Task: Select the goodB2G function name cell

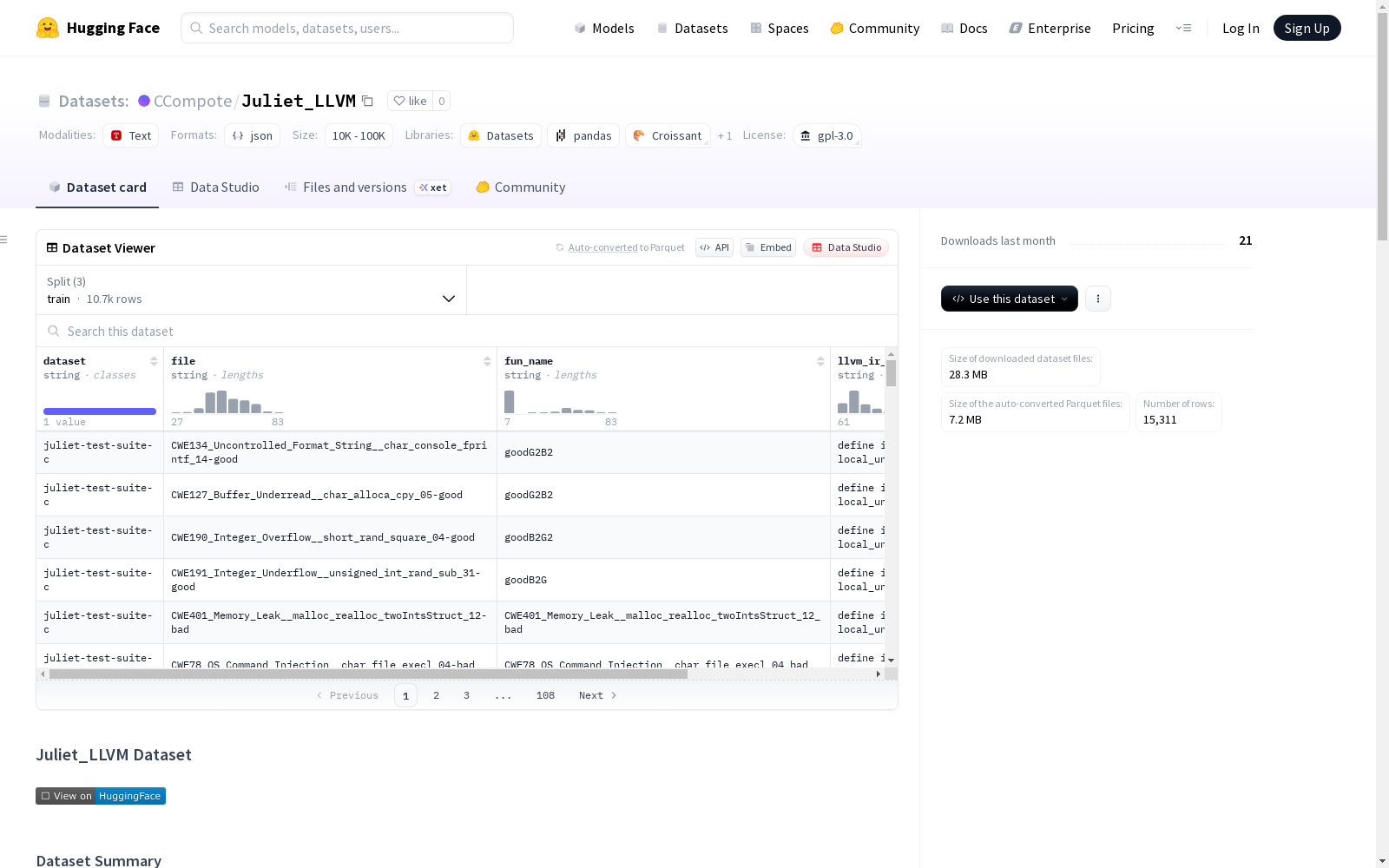Action: click(x=663, y=580)
